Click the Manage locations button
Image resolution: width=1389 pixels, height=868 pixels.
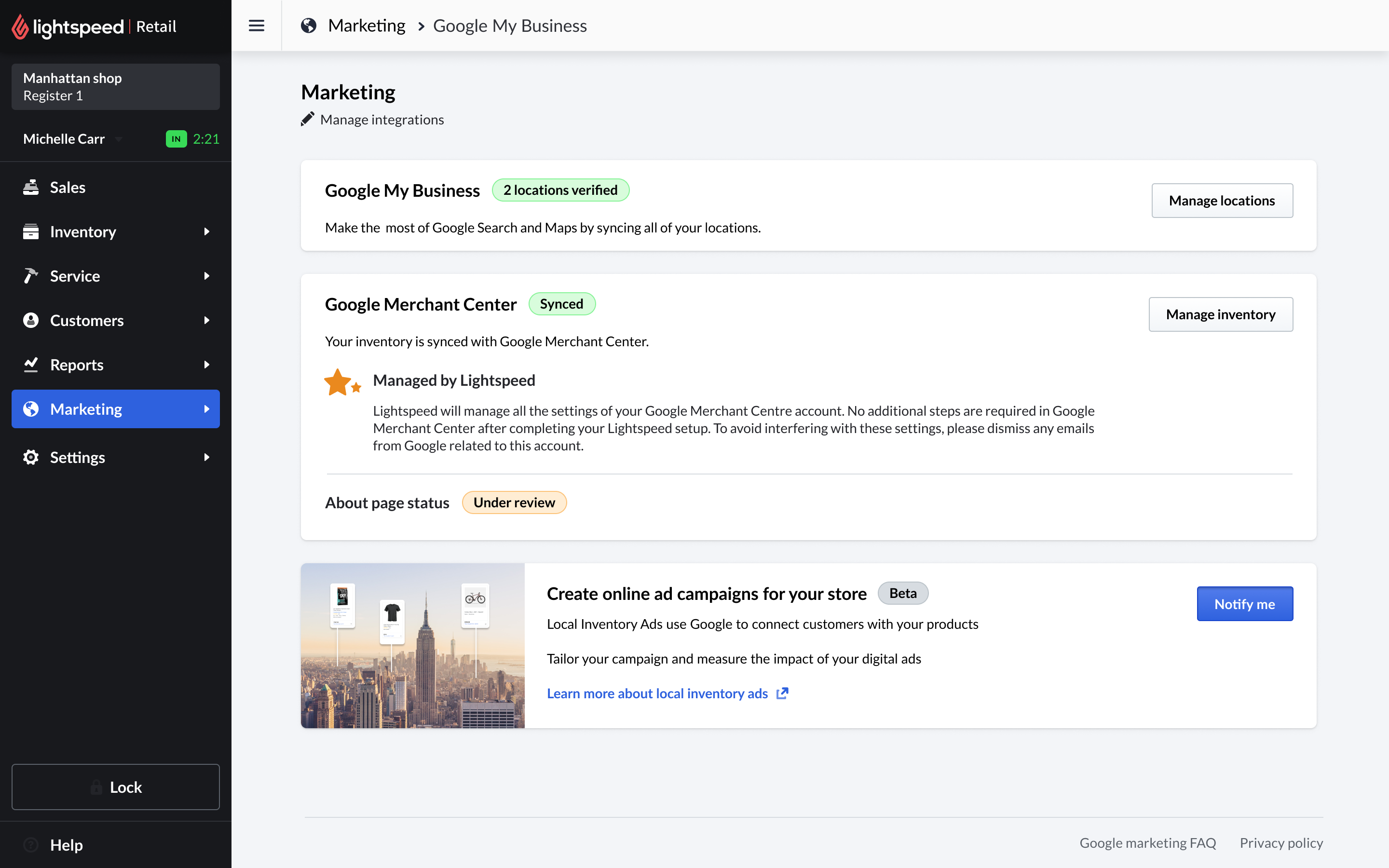click(x=1222, y=200)
